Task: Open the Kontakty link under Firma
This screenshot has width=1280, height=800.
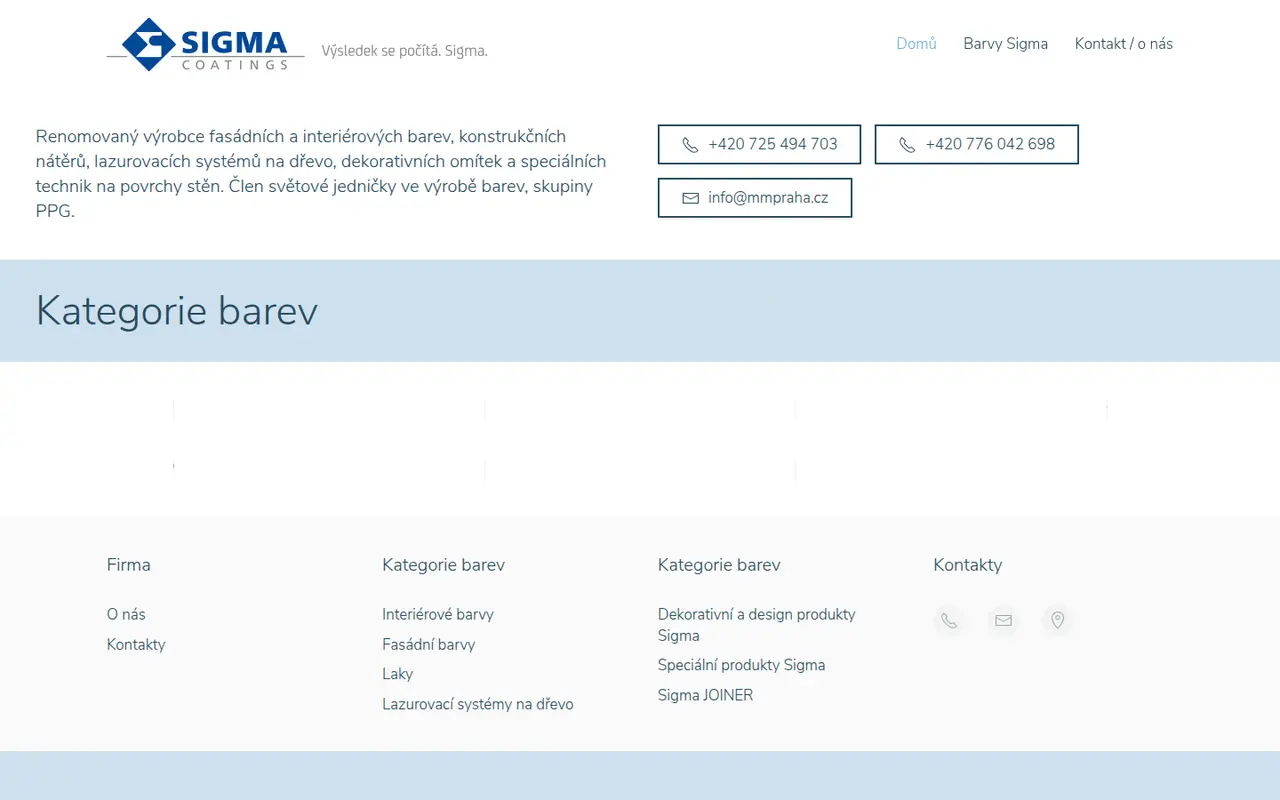Action: pyautogui.click(x=136, y=644)
